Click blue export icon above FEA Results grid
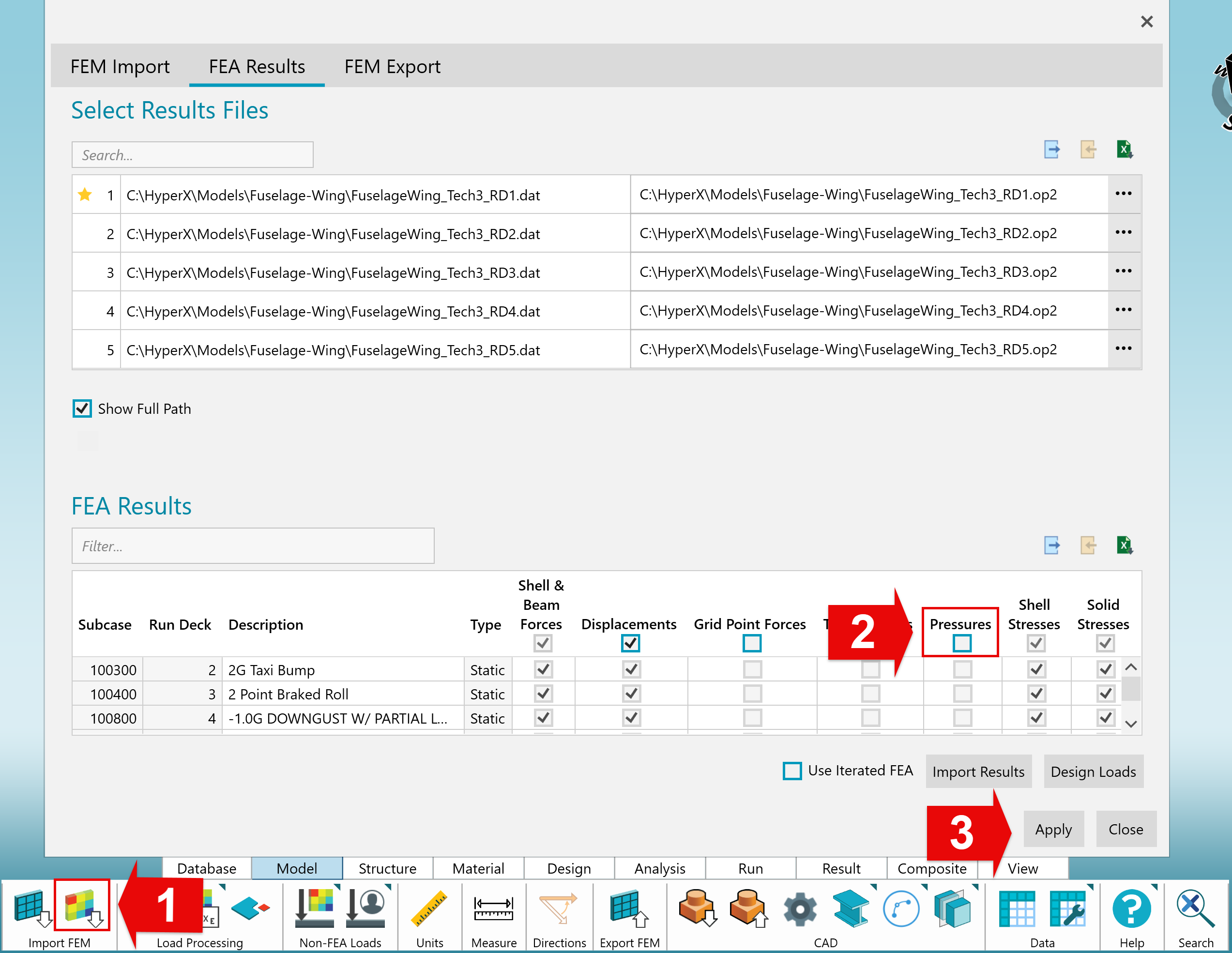The height and width of the screenshot is (953, 1232). 1051,545
